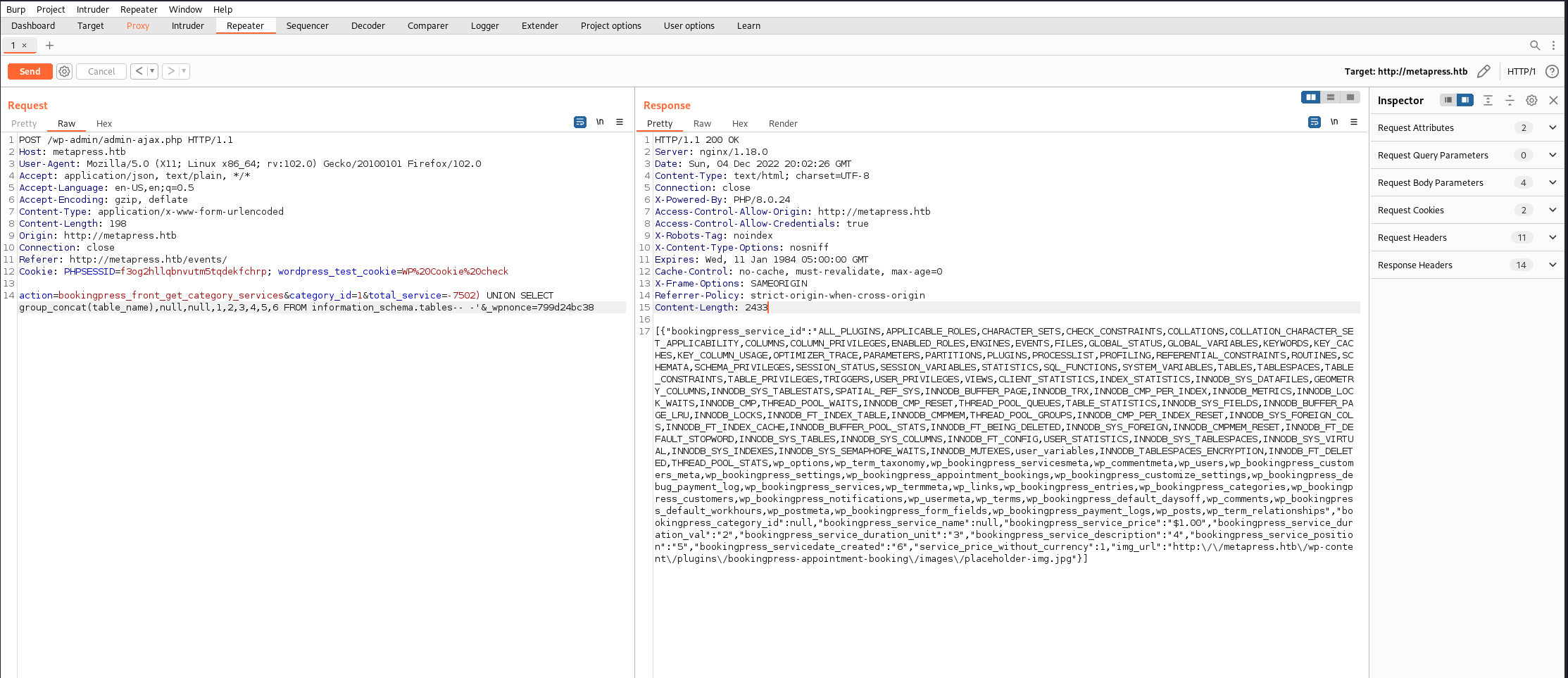Viewport: 1568px width, 678px height.
Task: Toggle non-printable characters in Request editor
Action: point(600,122)
